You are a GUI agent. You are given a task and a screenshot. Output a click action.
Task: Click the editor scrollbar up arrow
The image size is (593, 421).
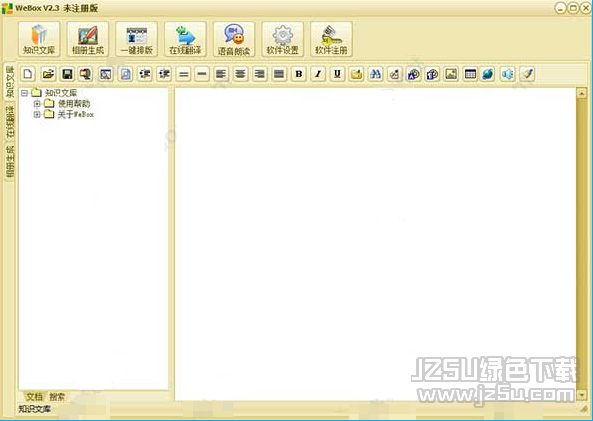pos(582,93)
